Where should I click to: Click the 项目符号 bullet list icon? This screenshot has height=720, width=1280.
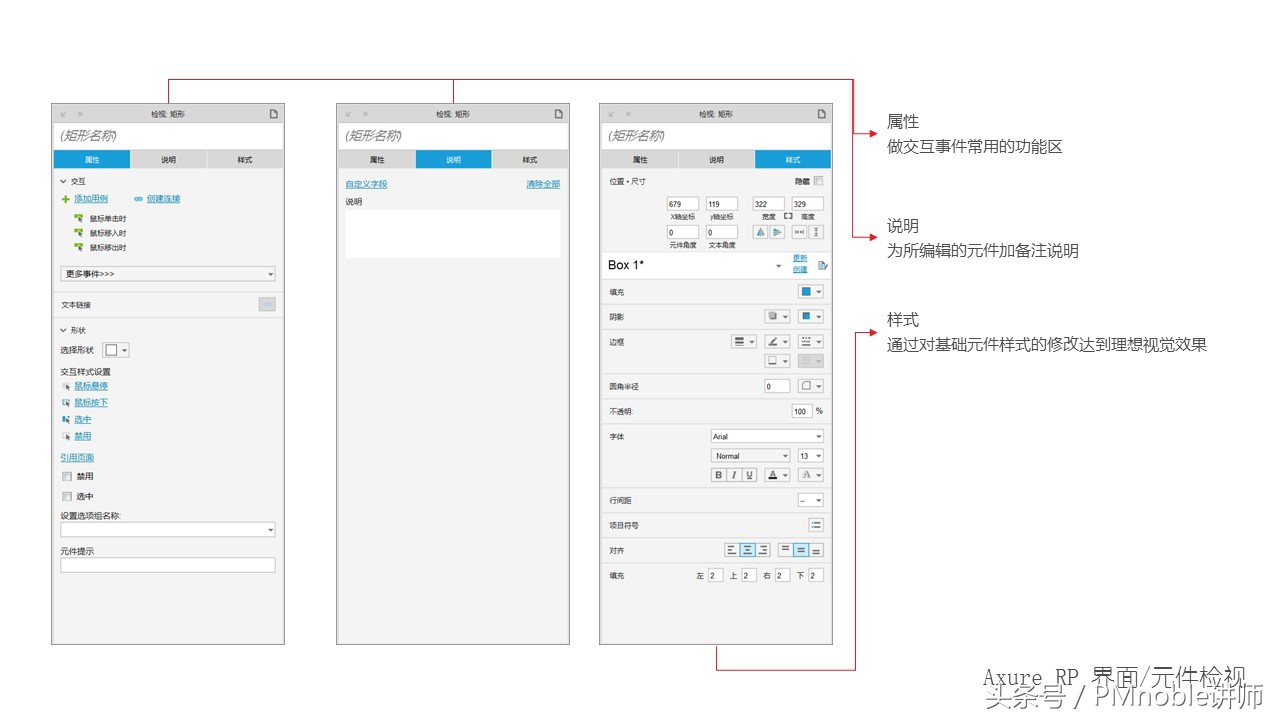(816, 524)
